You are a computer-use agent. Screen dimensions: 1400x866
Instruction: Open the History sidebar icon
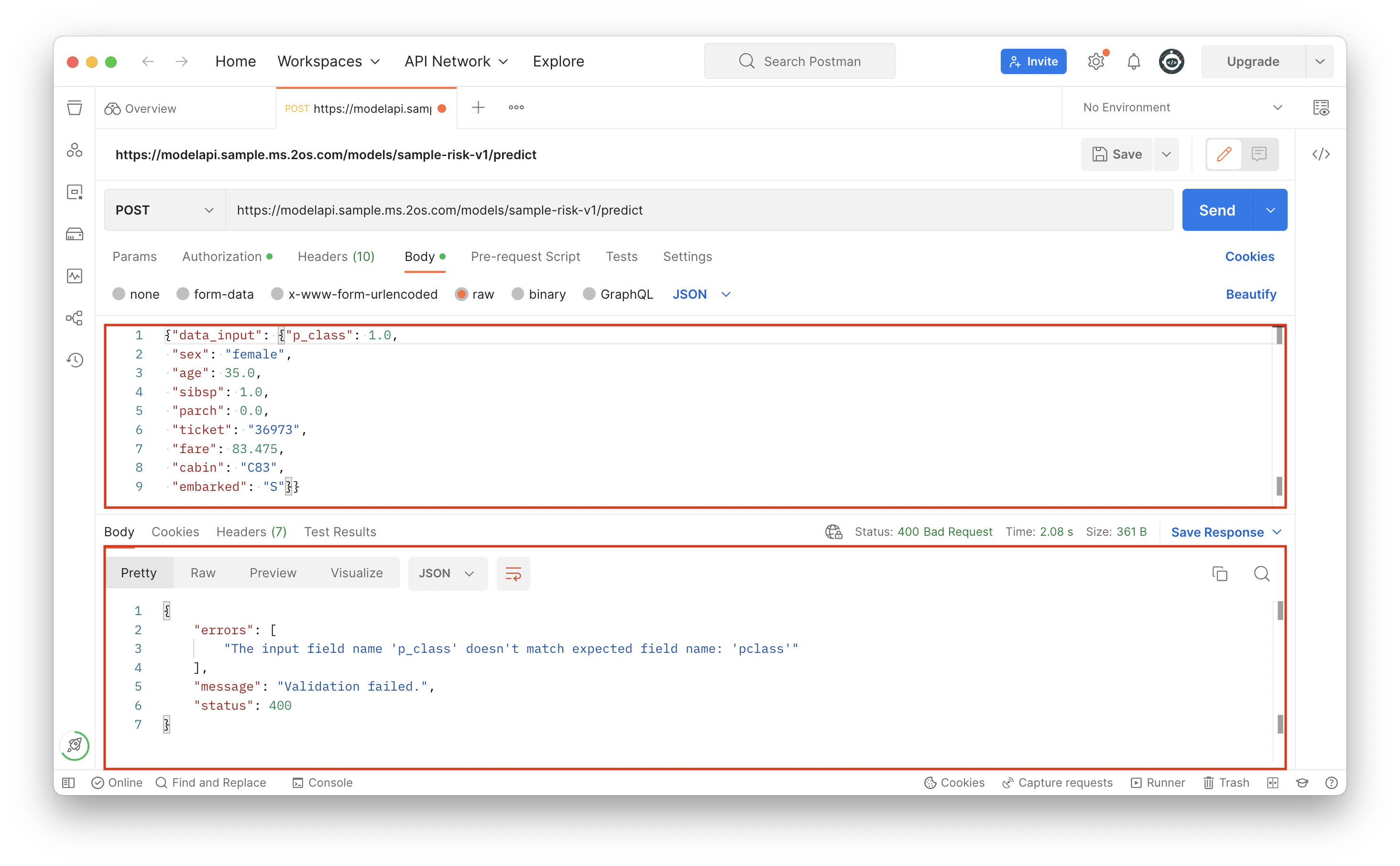[75, 360]
